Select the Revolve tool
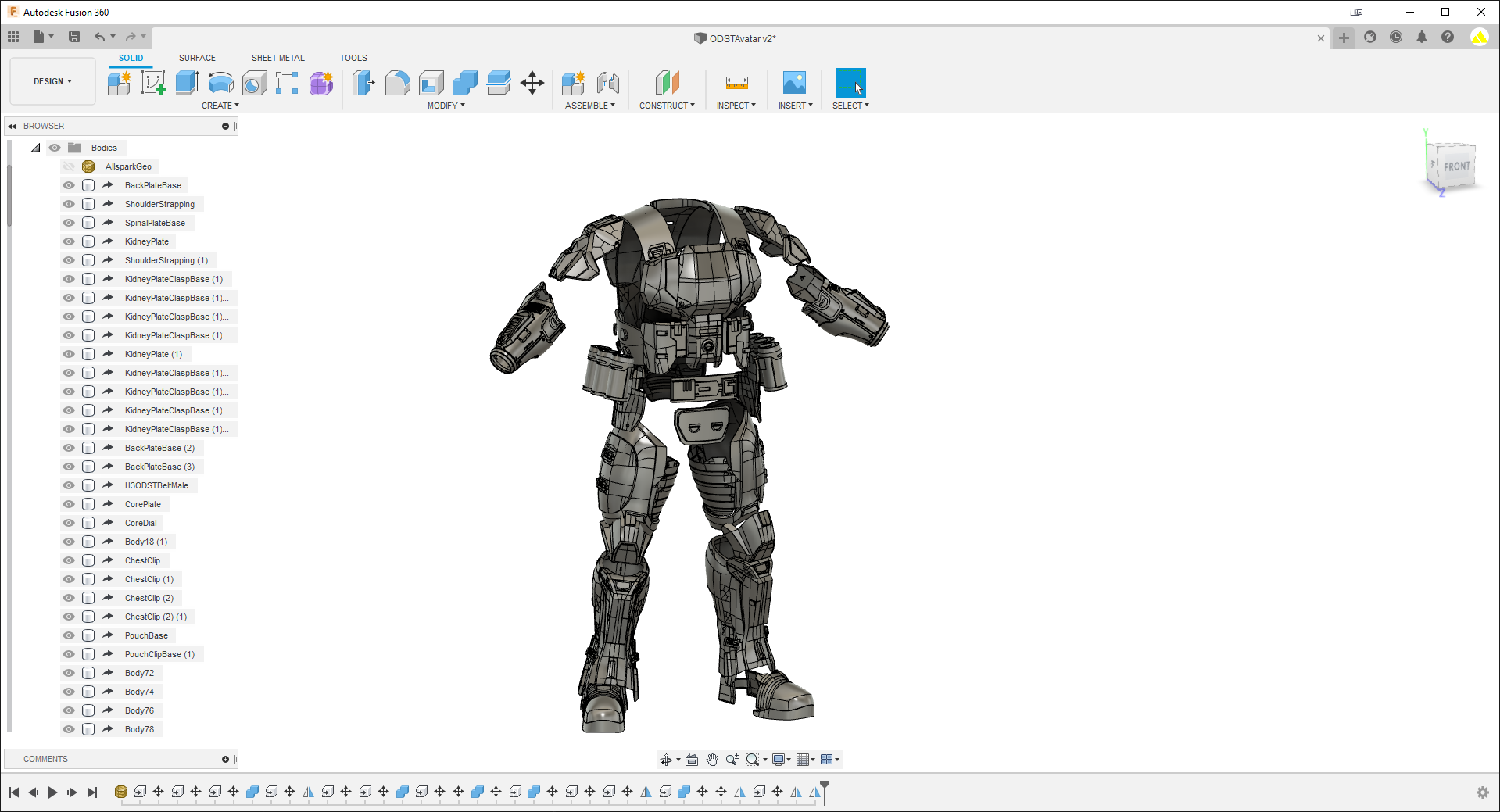 tap(220, 83)
